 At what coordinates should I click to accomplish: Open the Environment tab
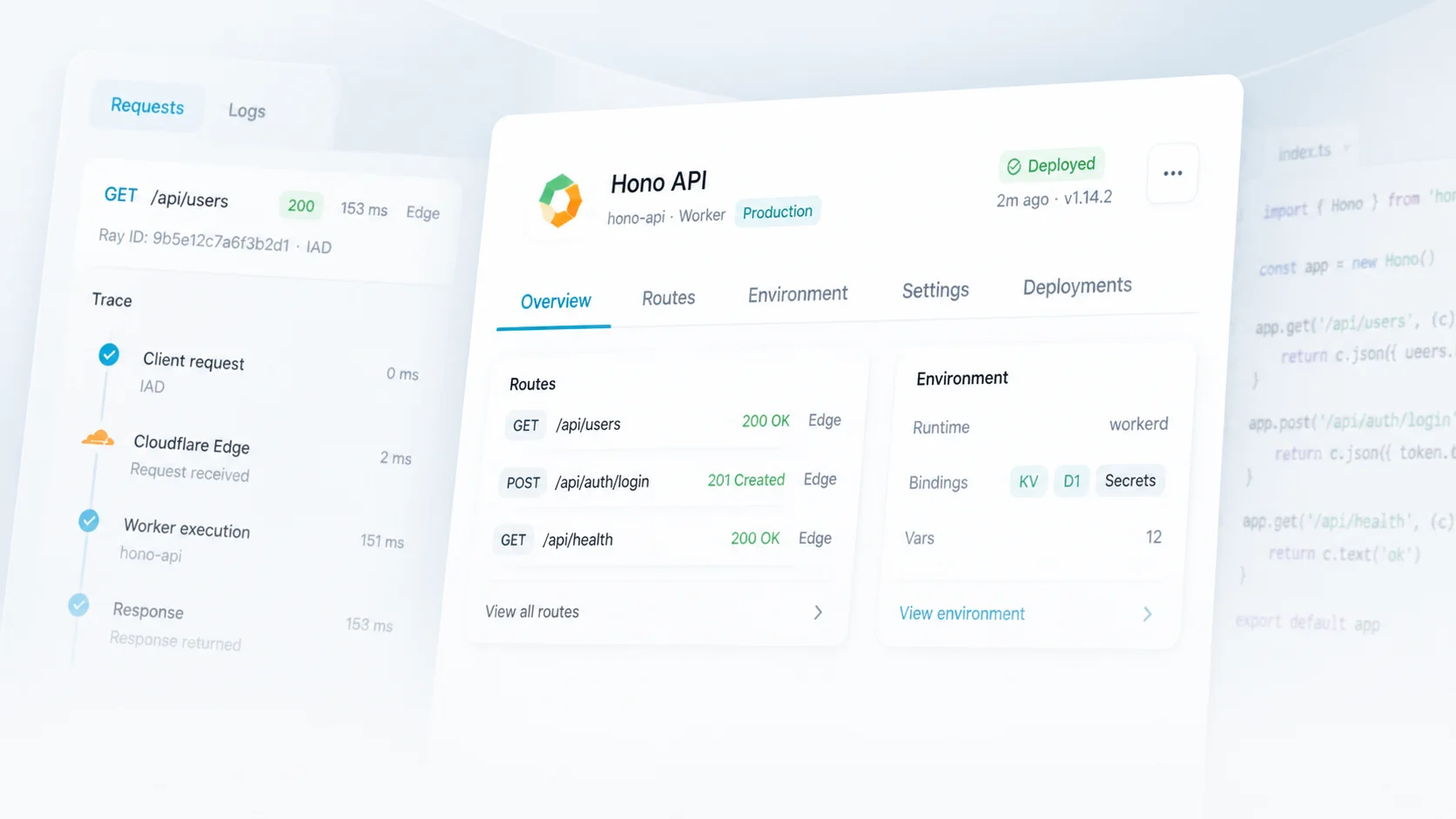point(798,294)
